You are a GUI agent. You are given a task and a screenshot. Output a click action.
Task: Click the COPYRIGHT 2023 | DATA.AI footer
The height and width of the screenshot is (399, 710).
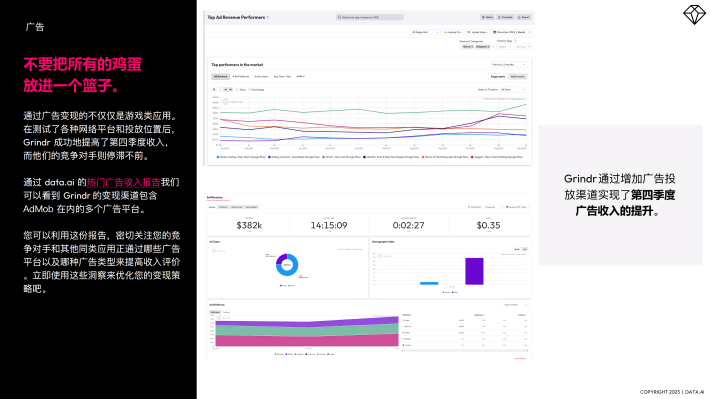[672, 392]
